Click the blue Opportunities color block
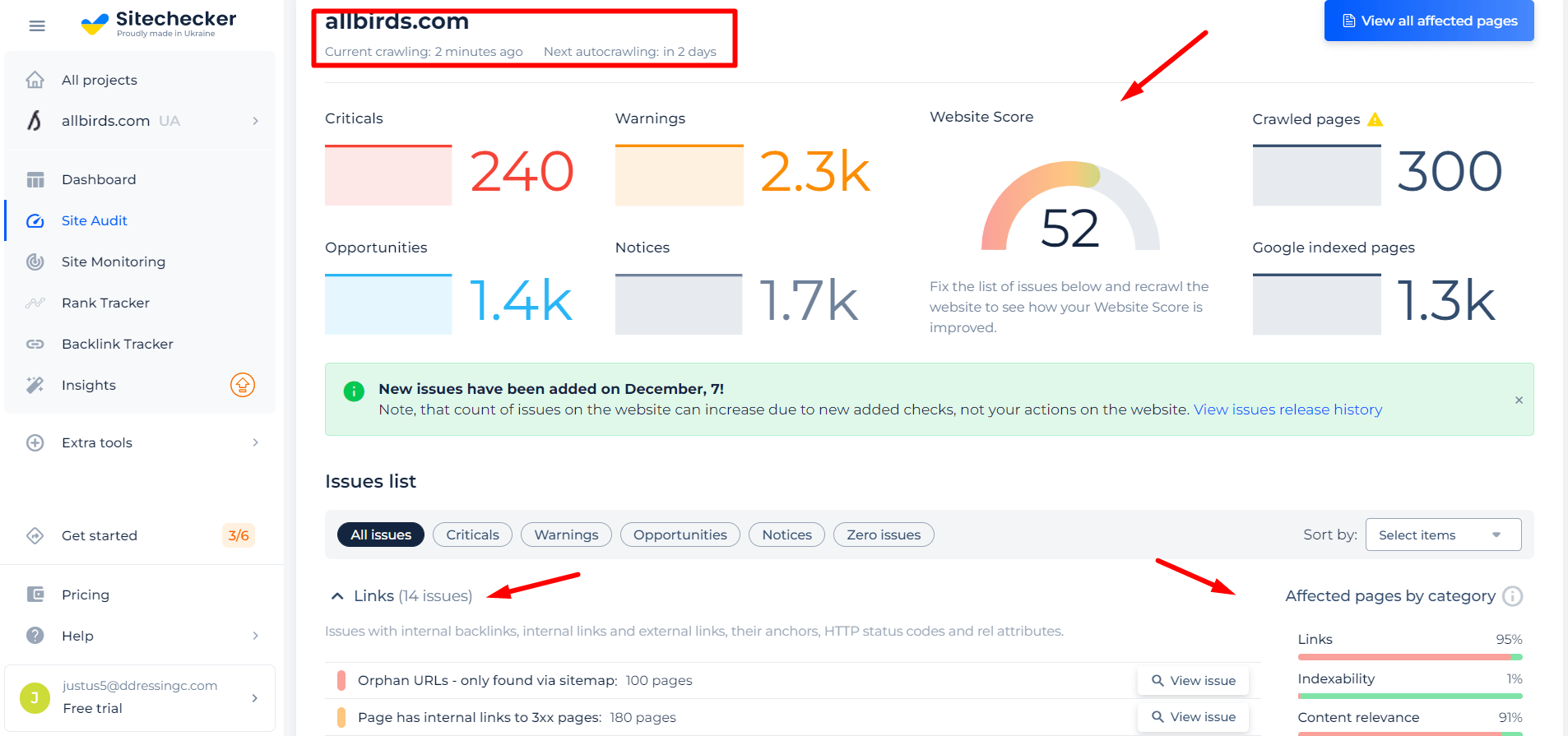The height and width of the screenshot is (736, 1568). [x=388, y=304]
